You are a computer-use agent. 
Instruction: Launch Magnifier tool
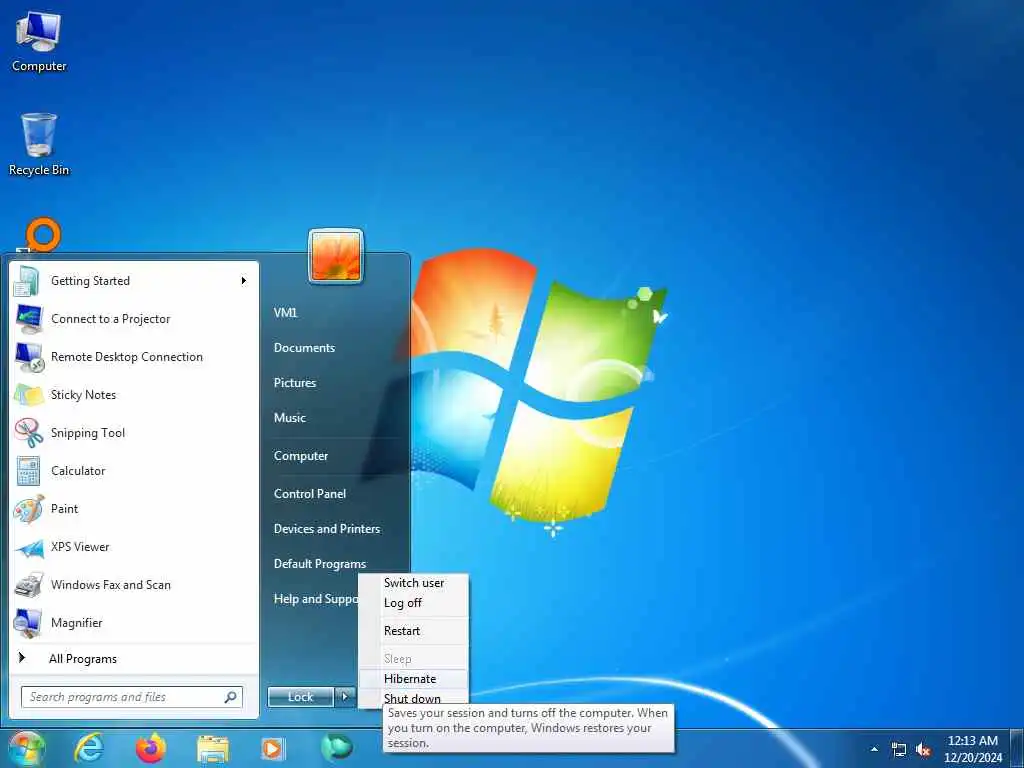[x=134, y=622]
